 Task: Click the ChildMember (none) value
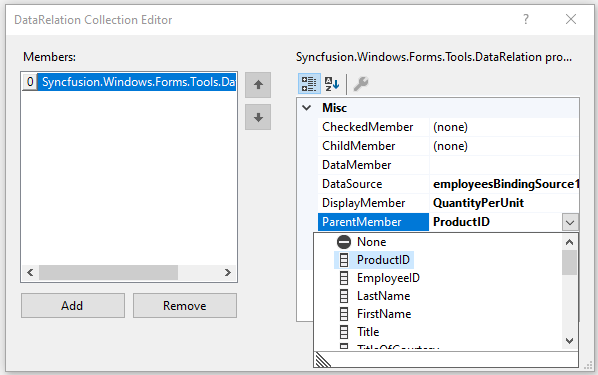pyautogui.click(x=450, y=146)
